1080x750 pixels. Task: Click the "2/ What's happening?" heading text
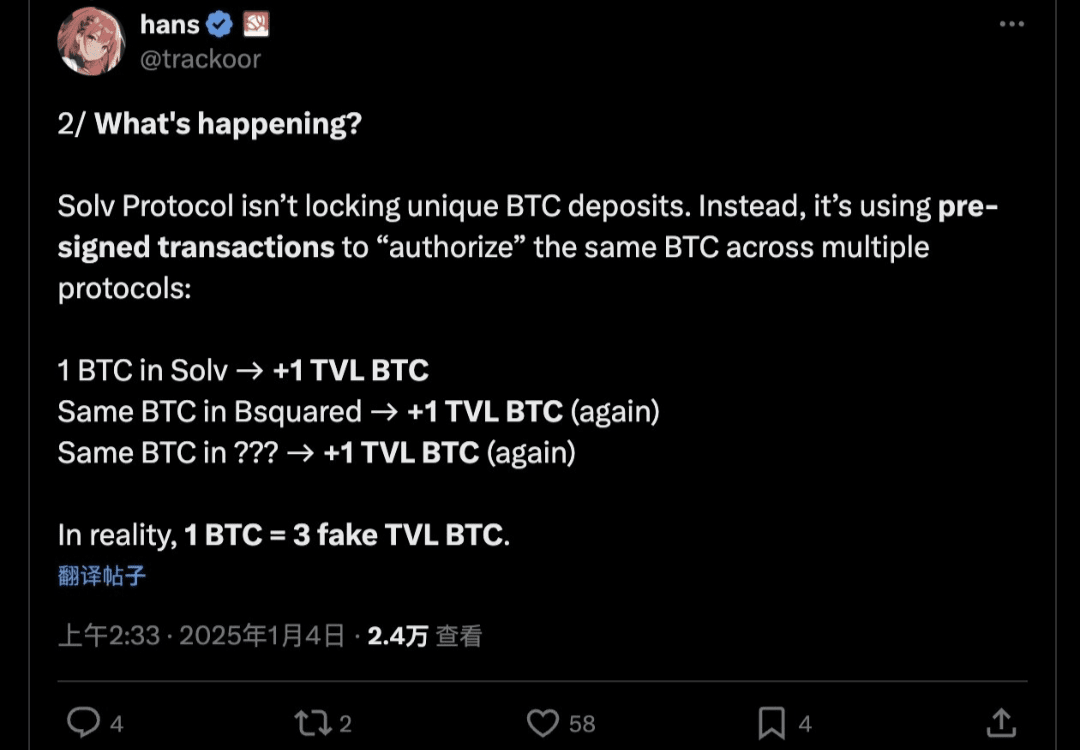pyautogui.click(x=210, y=125)
